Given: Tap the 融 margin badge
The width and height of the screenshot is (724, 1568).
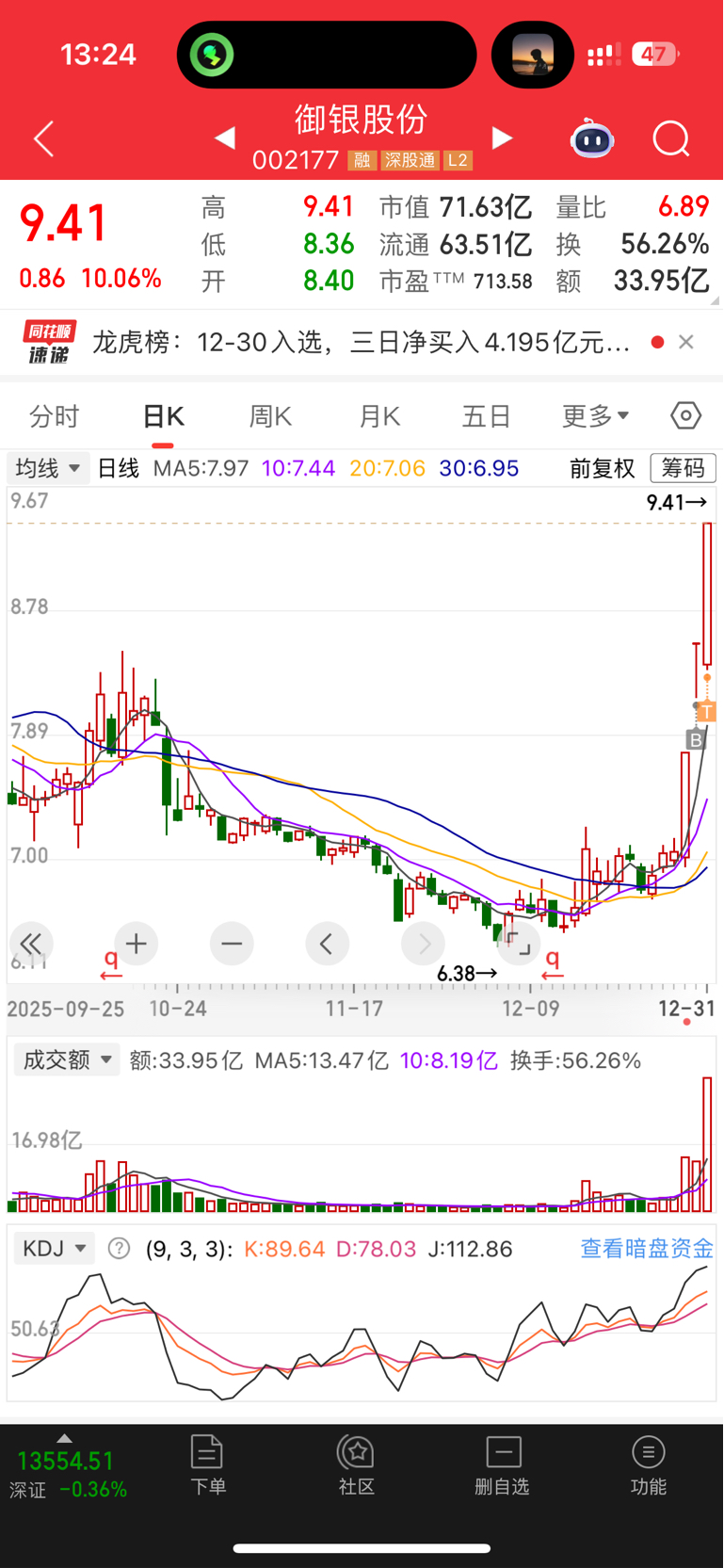Looking at the screenshot, I should pos(362,161).
